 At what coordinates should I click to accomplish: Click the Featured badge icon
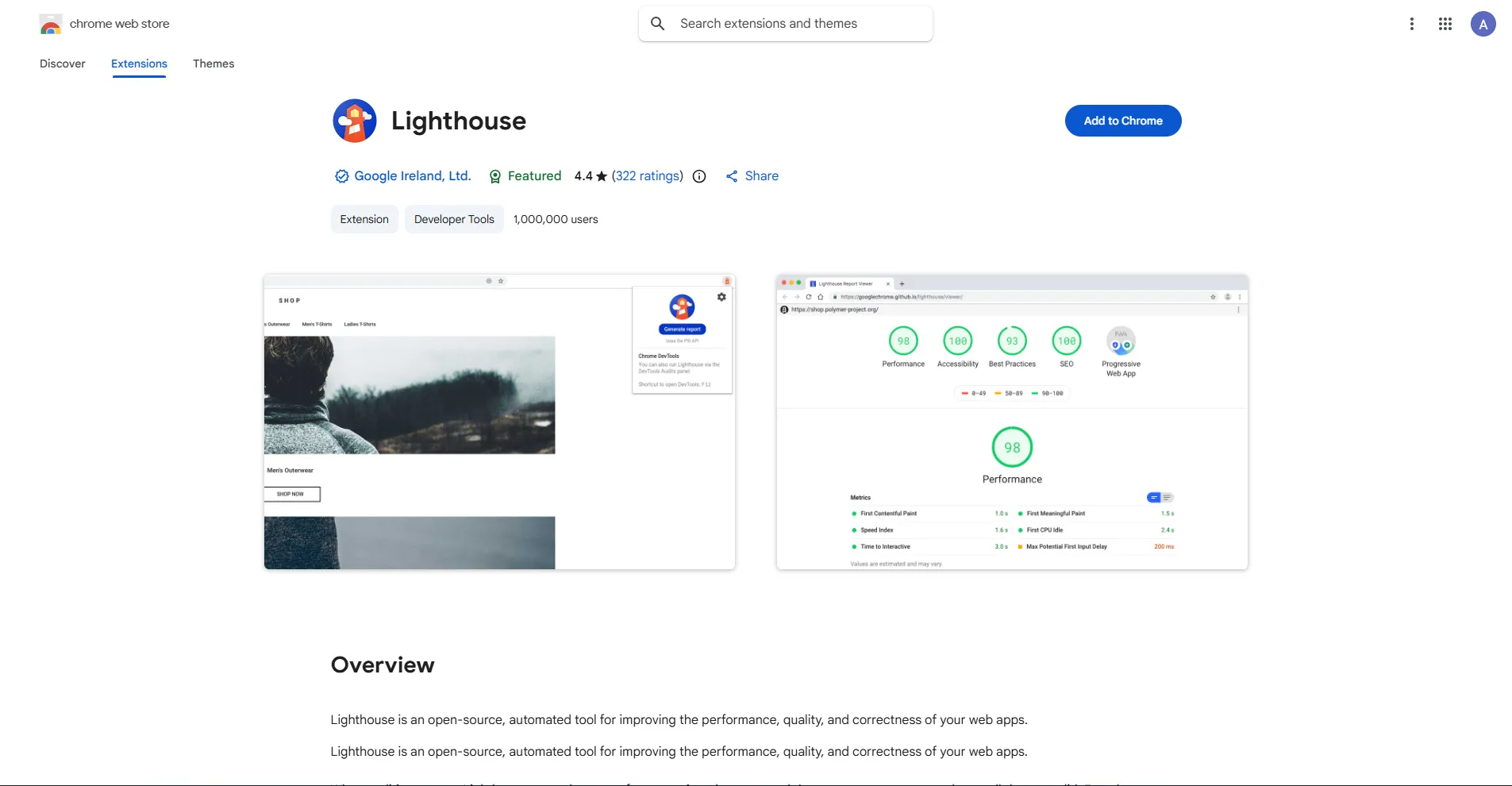(x=495, y=176)
